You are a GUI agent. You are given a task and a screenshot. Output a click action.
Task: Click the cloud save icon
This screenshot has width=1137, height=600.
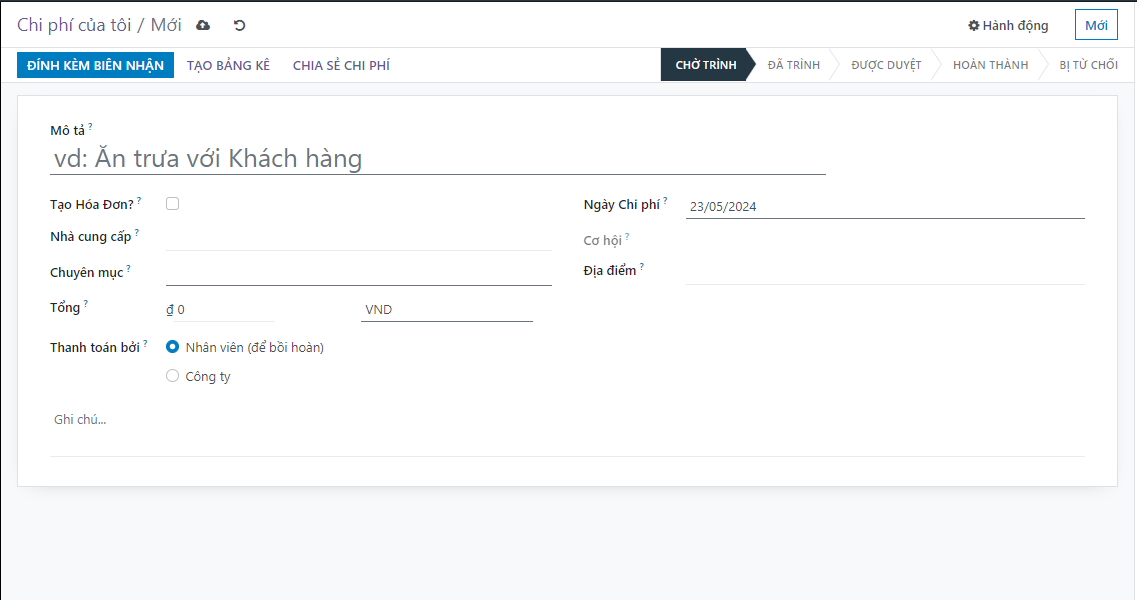coord(203,25)
